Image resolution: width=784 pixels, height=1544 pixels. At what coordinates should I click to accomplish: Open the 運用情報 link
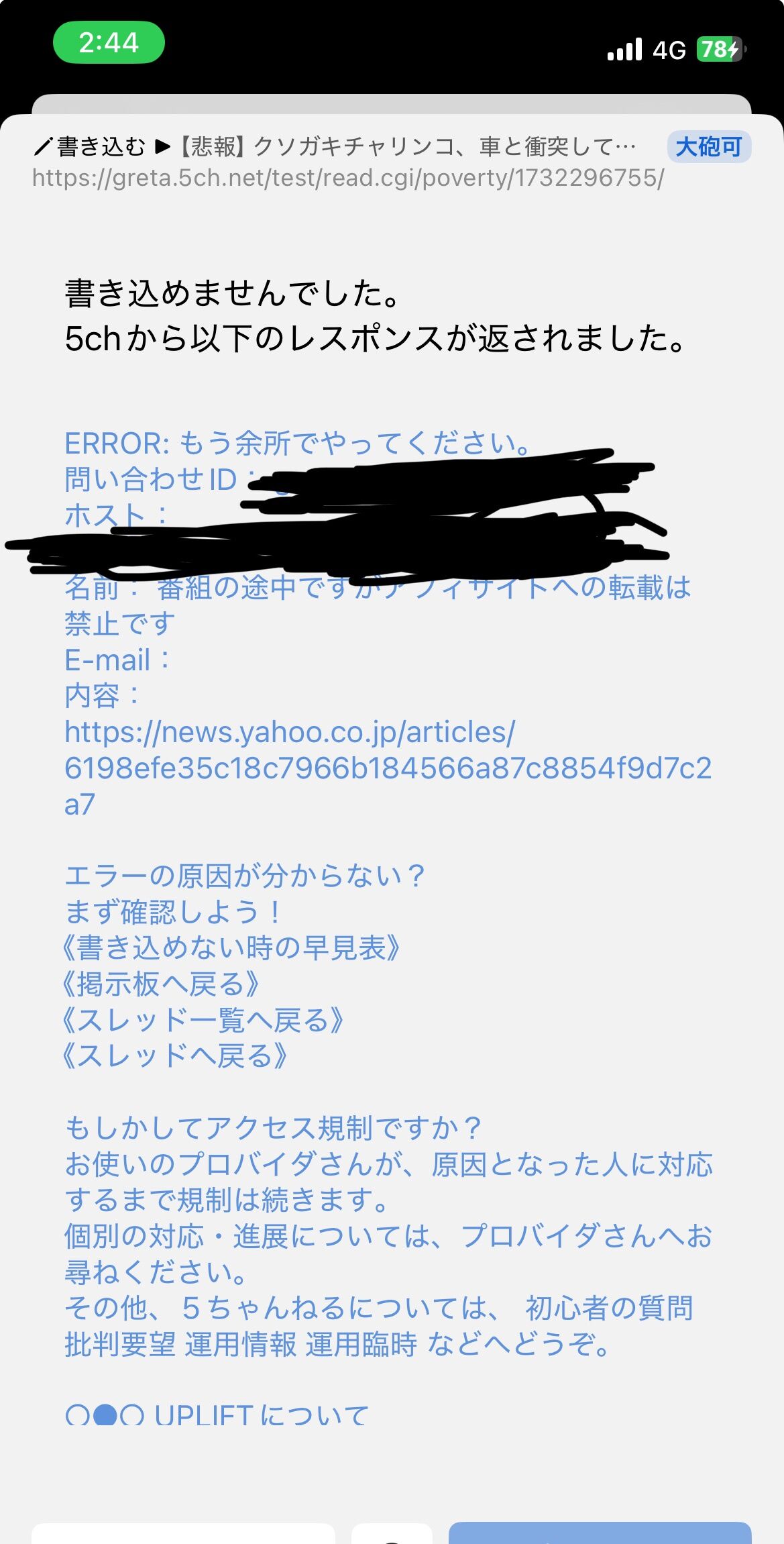[241, 1344]
